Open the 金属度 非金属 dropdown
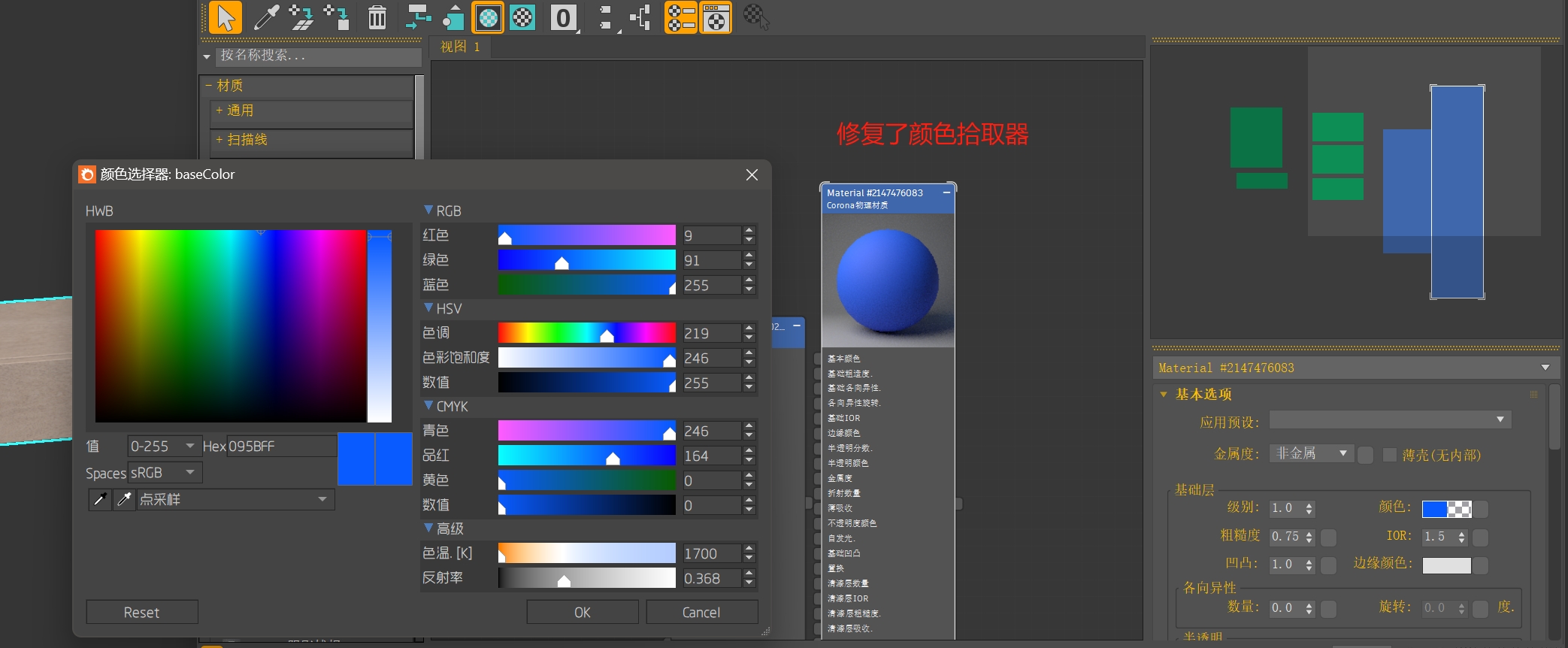The width and height of the screenshot is (1568, 648). pos(1312,454)
